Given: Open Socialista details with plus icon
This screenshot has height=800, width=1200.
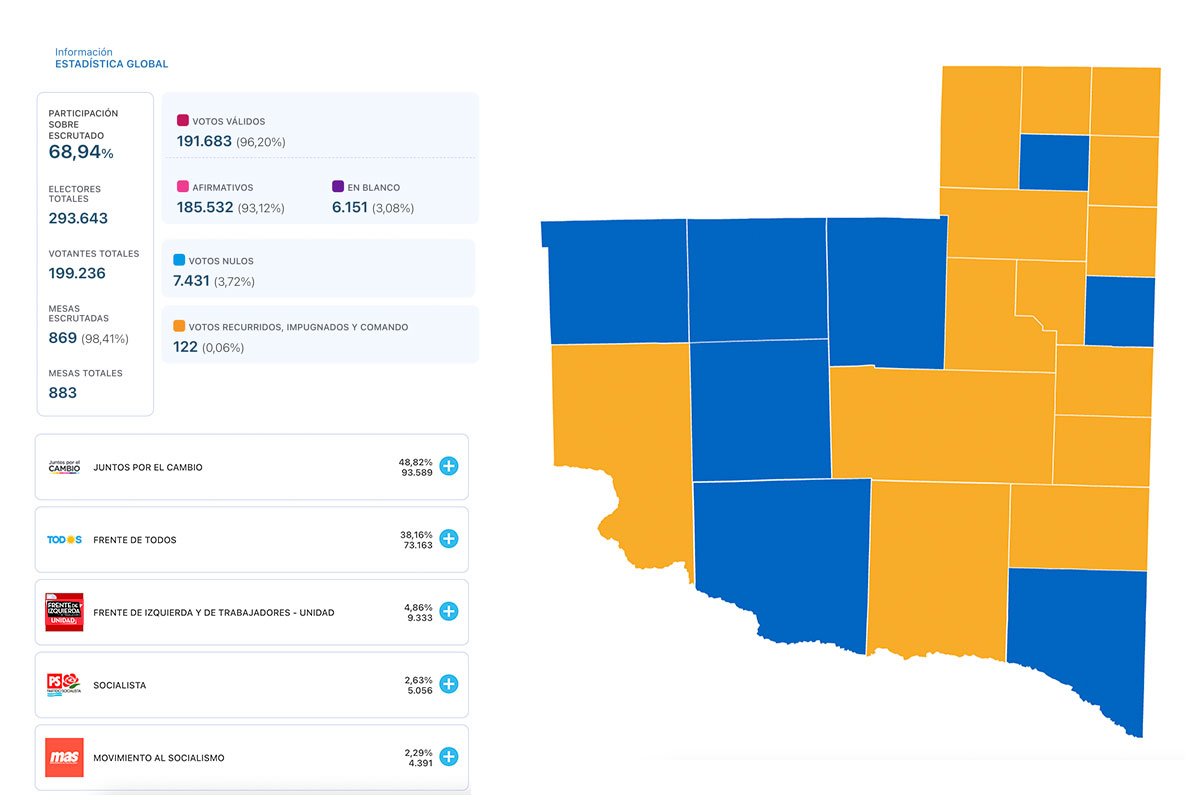Looking at the screenshot, I should click(449, 684).
